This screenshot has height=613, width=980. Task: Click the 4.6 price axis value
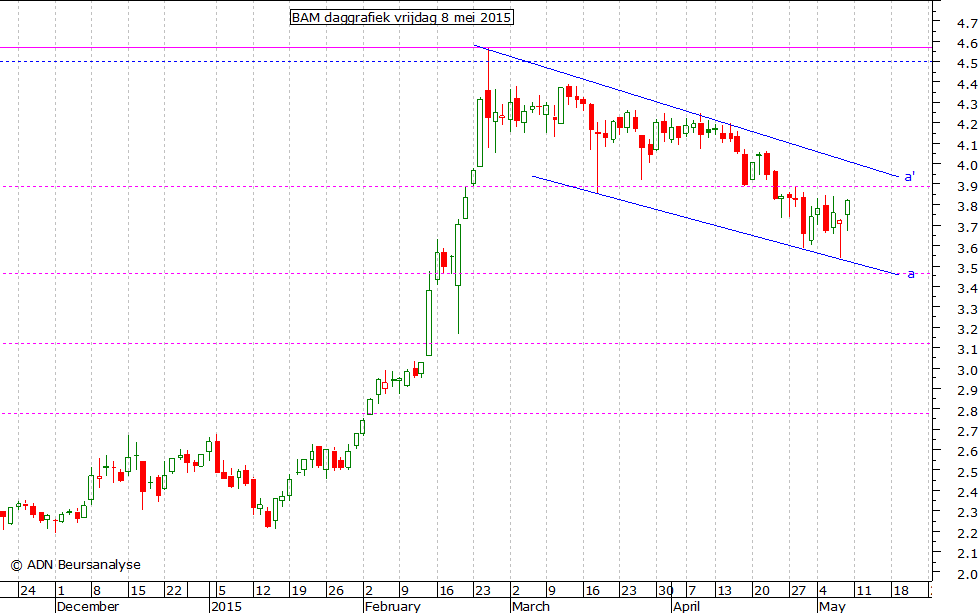point(967,44)
